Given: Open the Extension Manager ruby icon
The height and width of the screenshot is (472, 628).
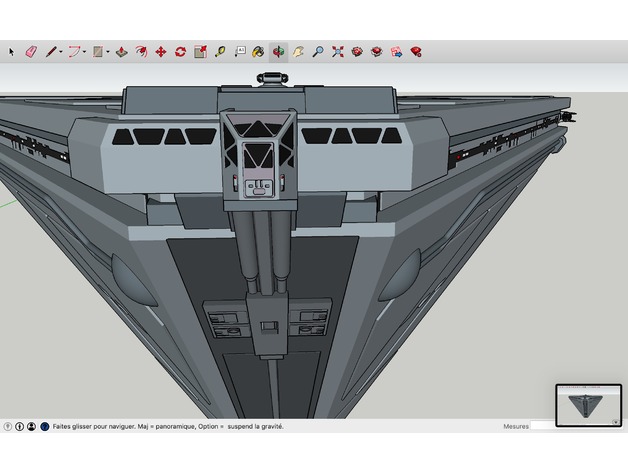Looking at the screenshot, I should click(x=416, y=52).
